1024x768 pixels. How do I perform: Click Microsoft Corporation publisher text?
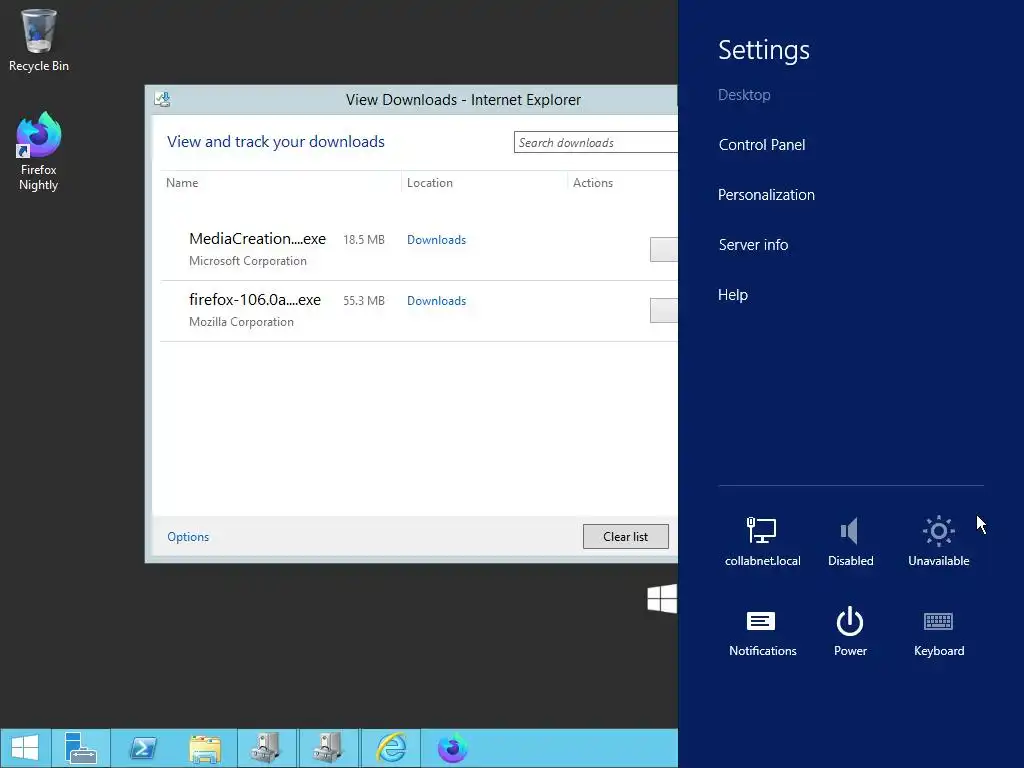pyautogui.click(x=248, y=261)
